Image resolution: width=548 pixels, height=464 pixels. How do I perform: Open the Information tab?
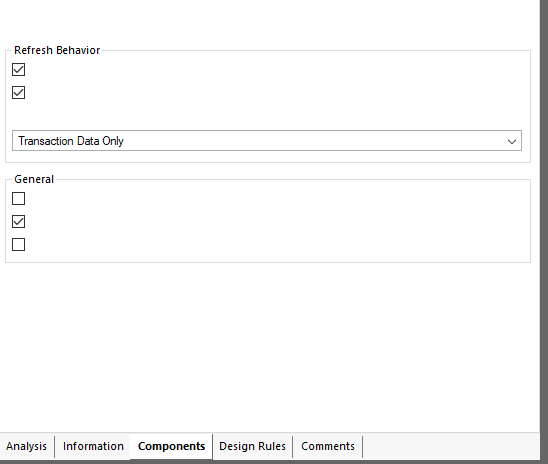tap(93, 446)
